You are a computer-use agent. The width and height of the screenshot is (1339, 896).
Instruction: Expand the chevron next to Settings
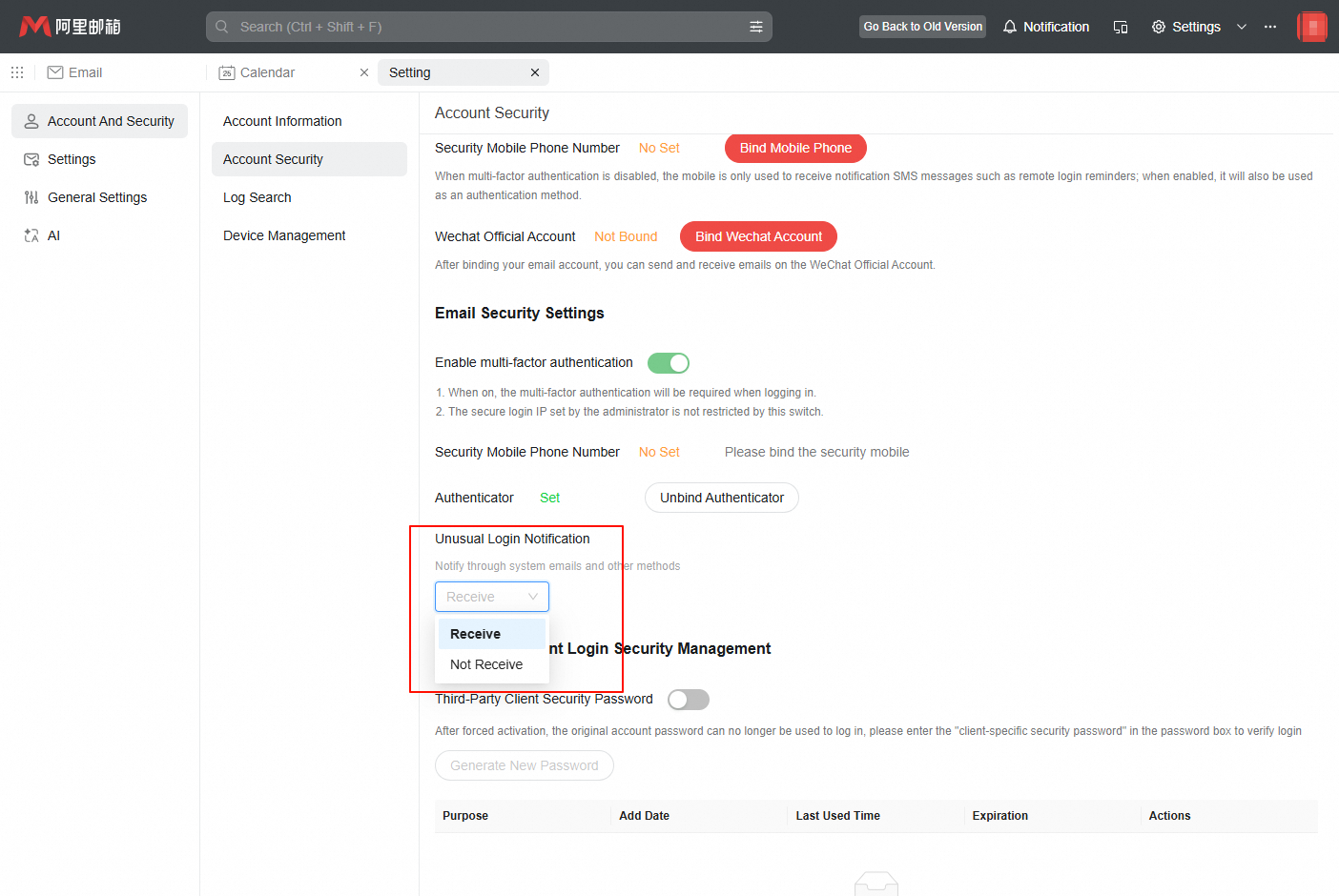pos(1242,27)
